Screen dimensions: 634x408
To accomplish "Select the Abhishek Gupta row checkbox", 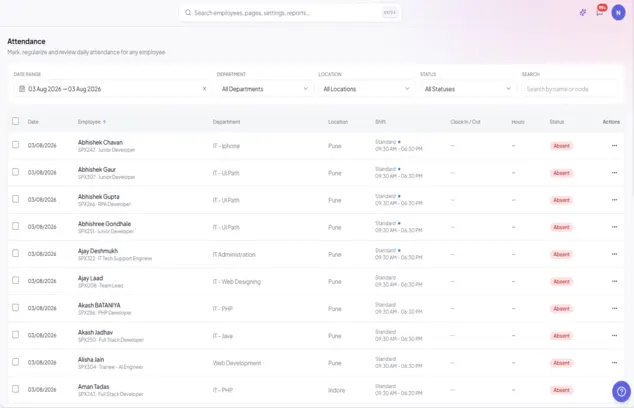I will coord(15,199).
